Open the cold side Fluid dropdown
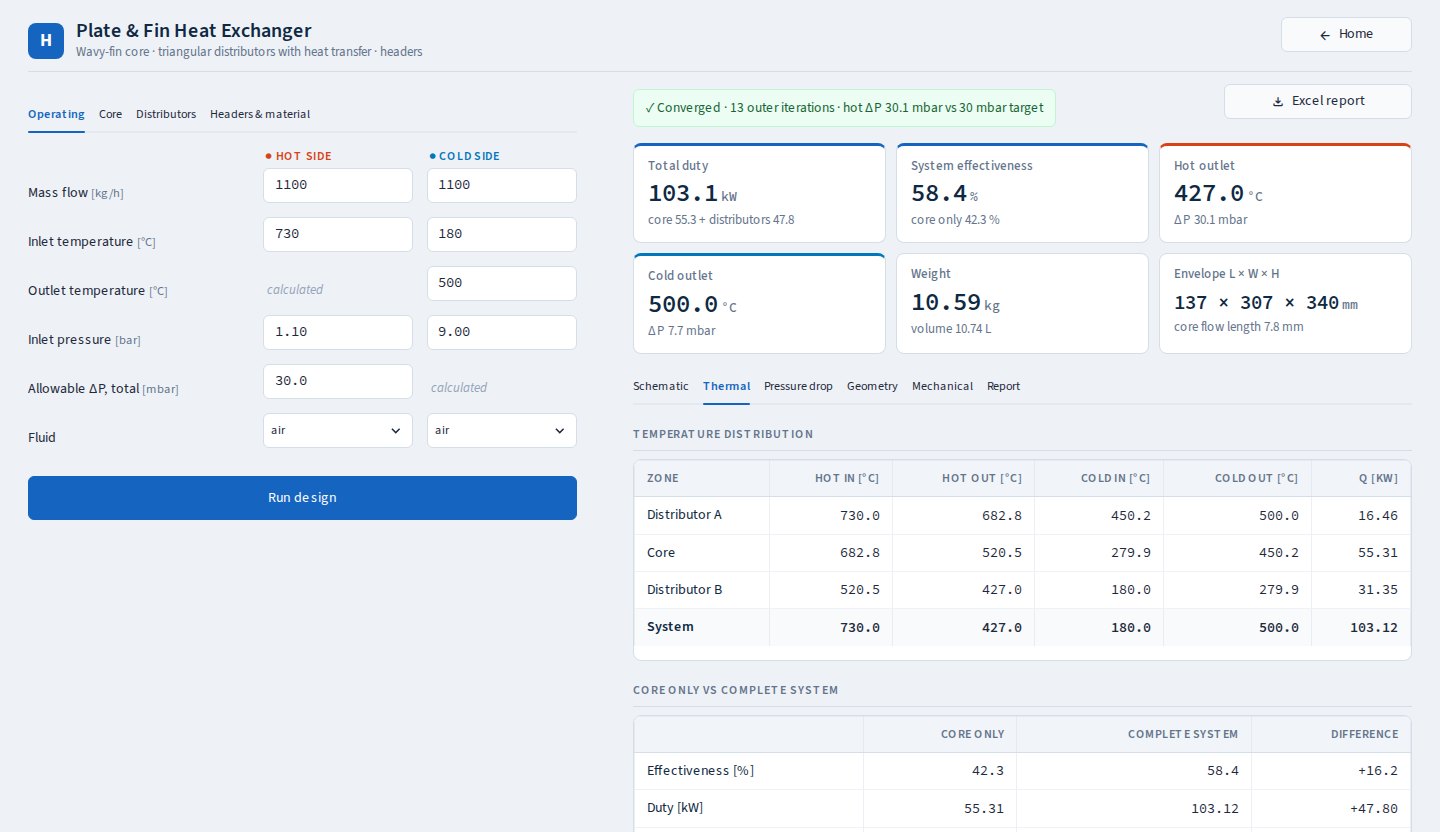Screen dimensions: 1440x832 coord(502,430)
